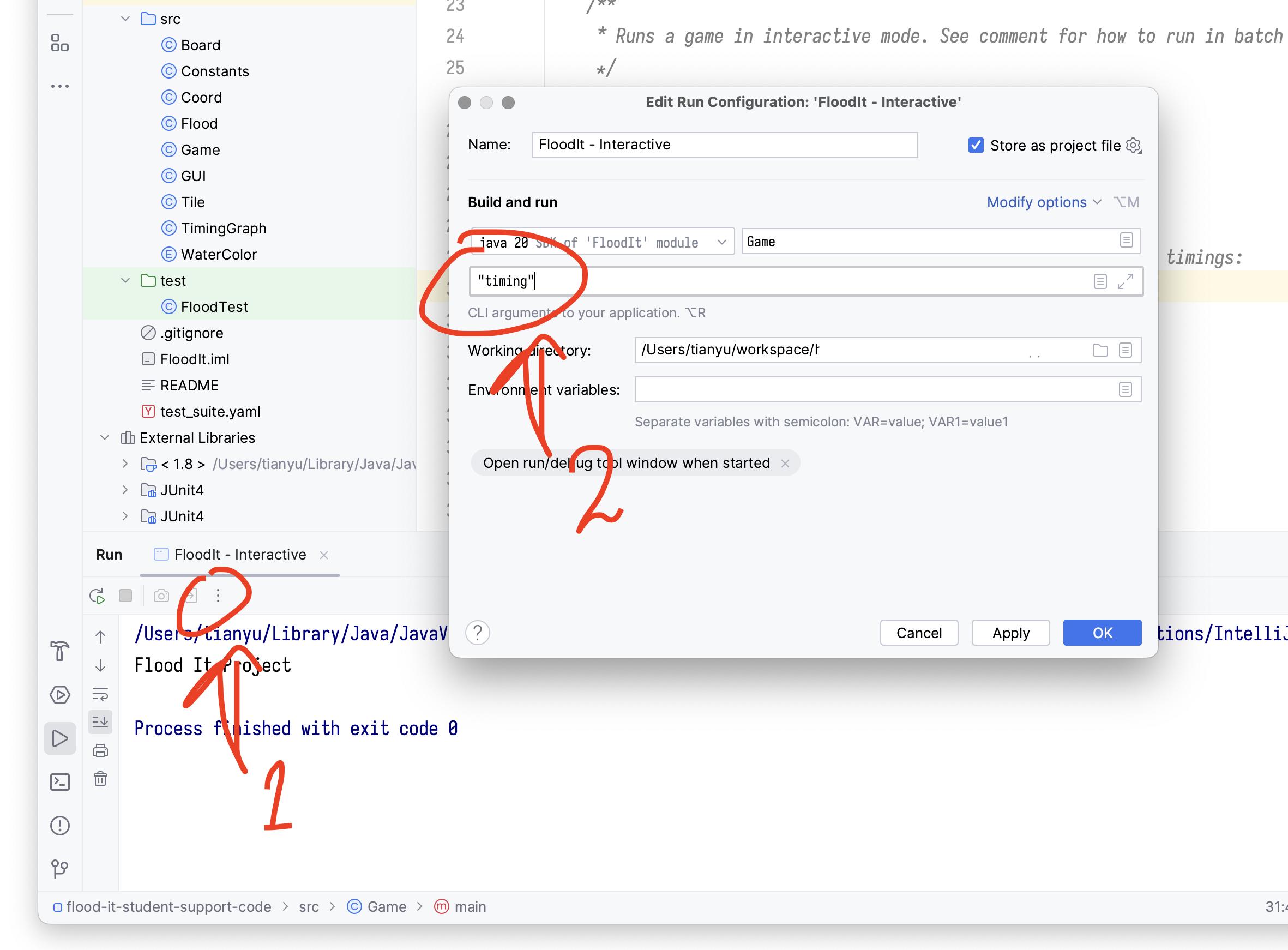Image resolution: width=1288 pixels, height=950 pixels.
Task: Click the Apply button
Action: coord(1010,633)
